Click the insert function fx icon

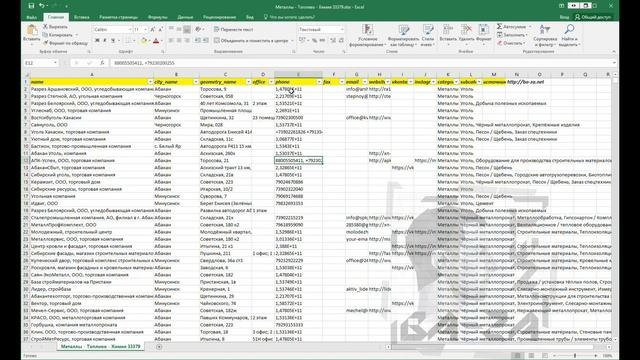coord(102,63)
